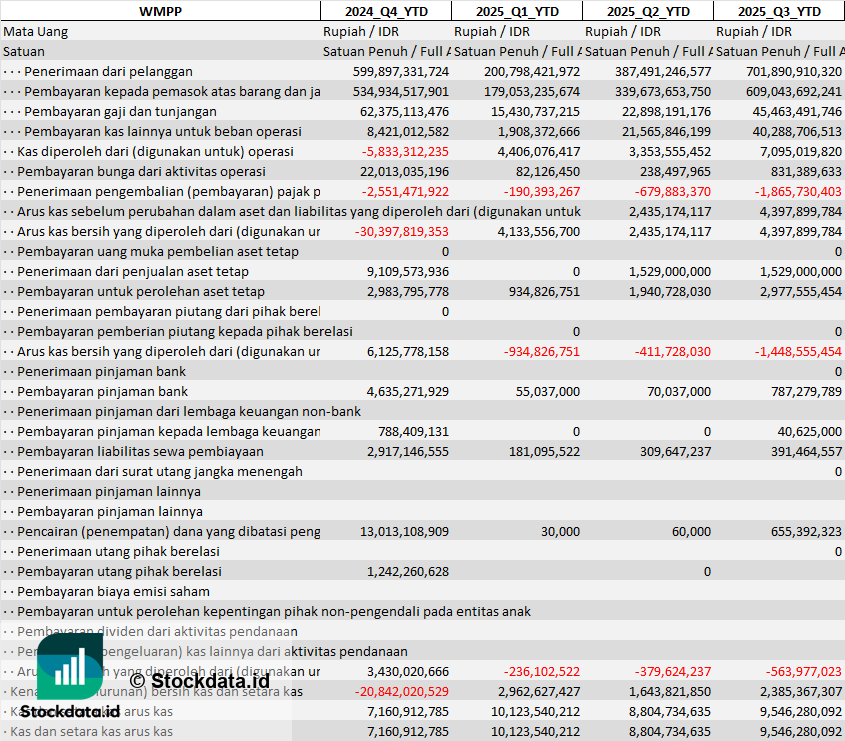Select the Penerimaan pinjaman bank row label
Viewport: 845px width, 741px height.
pos(101,371)
